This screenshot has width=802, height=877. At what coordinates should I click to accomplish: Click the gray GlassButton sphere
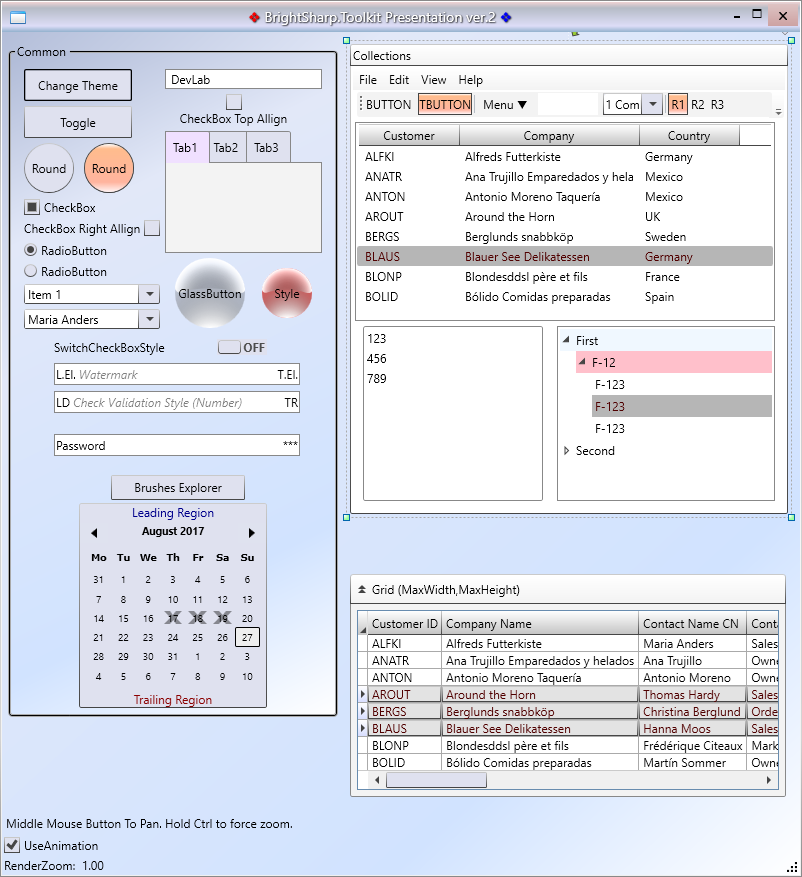pos(210,294)
